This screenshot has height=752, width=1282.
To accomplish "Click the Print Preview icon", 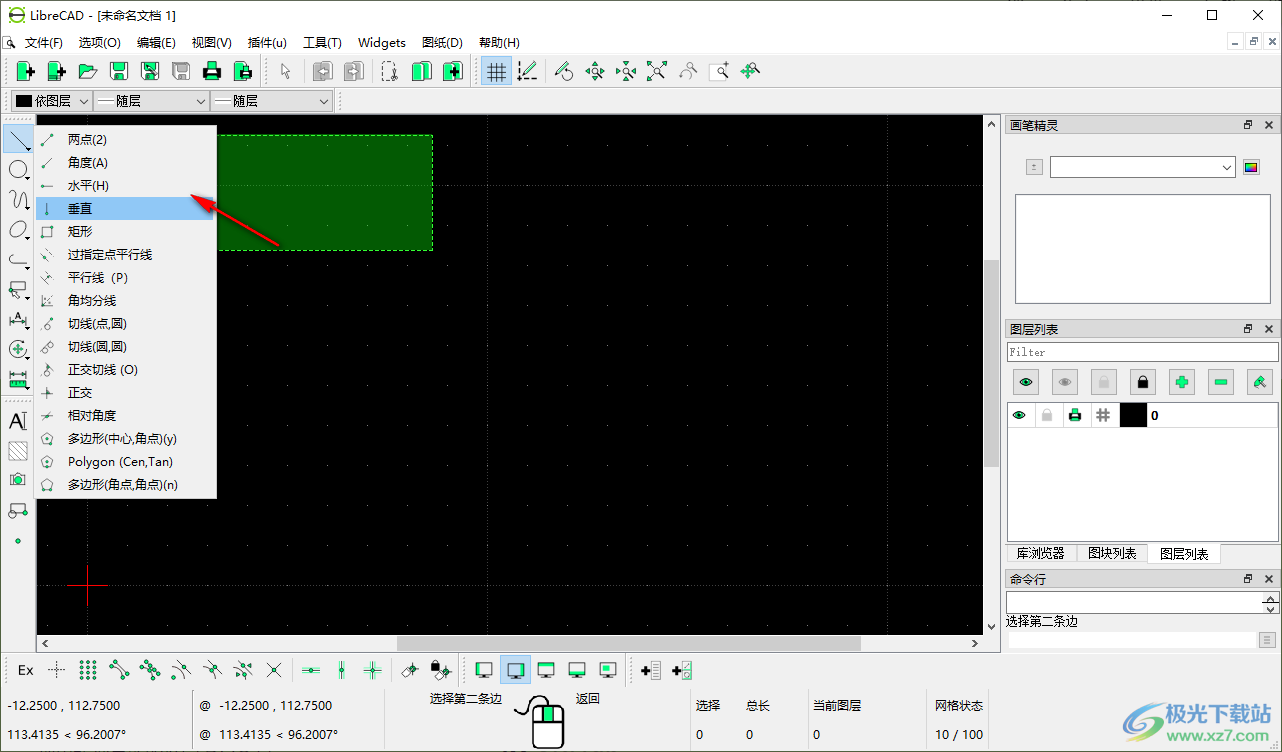I will click(x=242, y=71).
